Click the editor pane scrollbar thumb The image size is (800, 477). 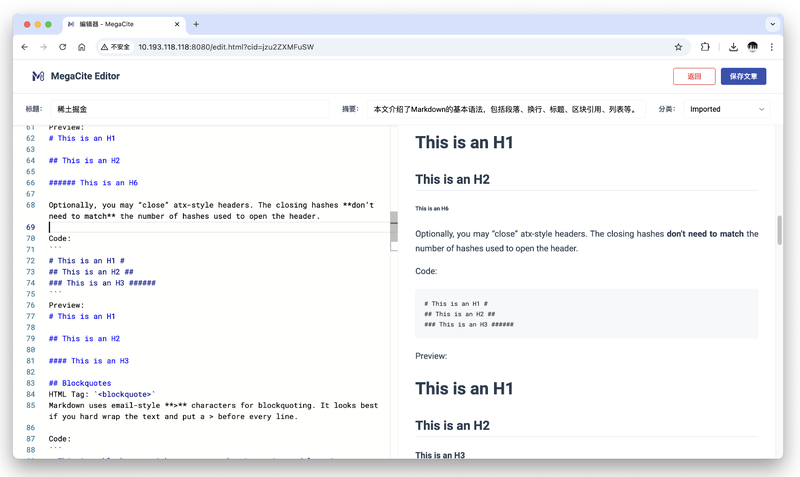coord(394,227)
